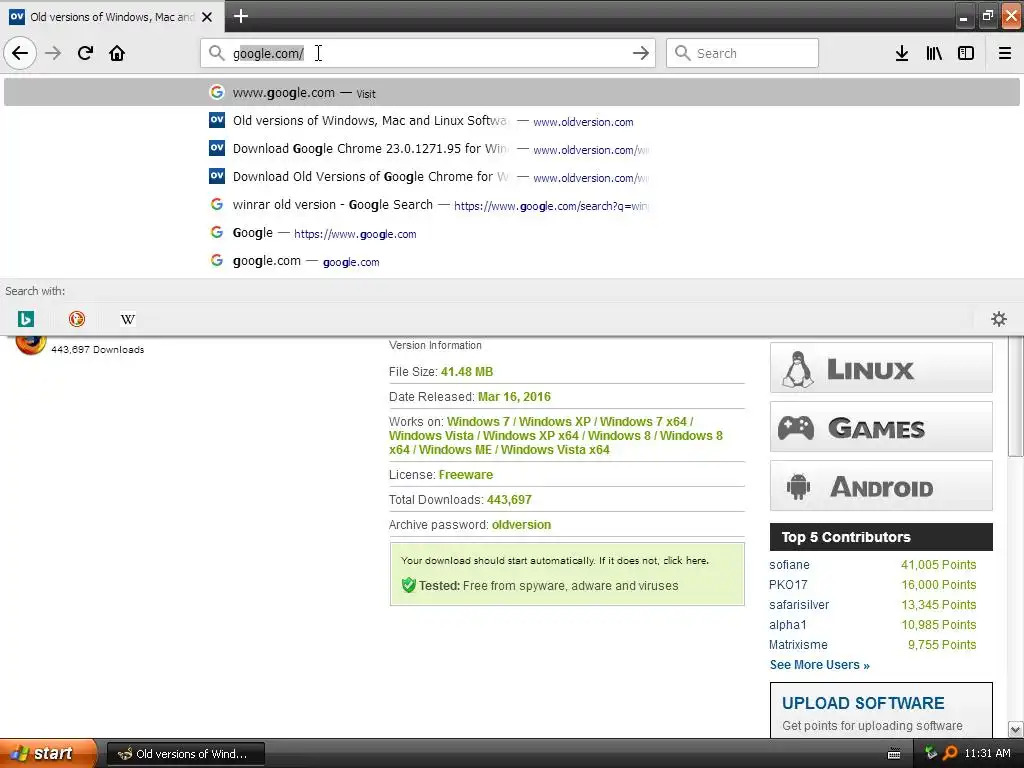
Task: Open the Windows Start menu
Action: click(x=46, y=753)
